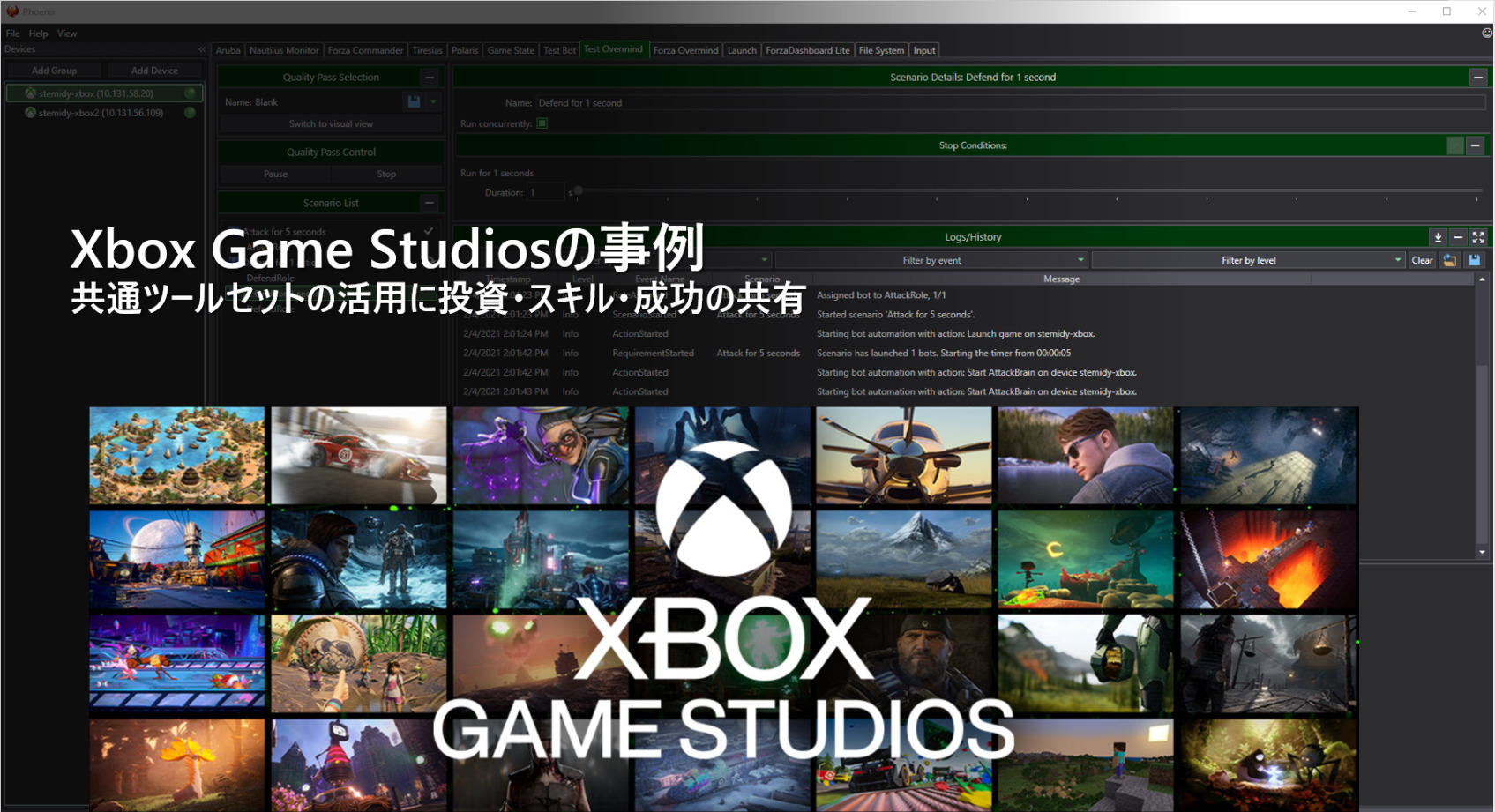Collapse the Devices panel with double chevron
The image size is (1495, 812).
click(x=202, y=49)
